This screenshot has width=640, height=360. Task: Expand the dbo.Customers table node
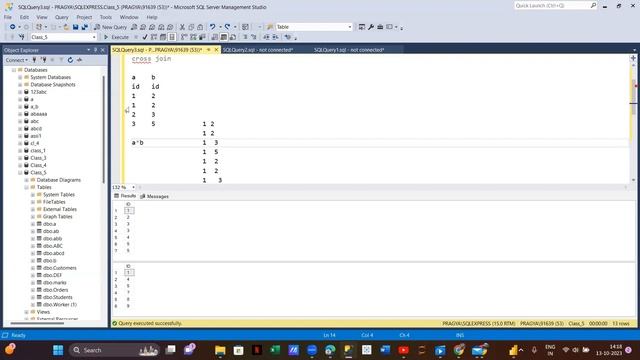[33, 268]
